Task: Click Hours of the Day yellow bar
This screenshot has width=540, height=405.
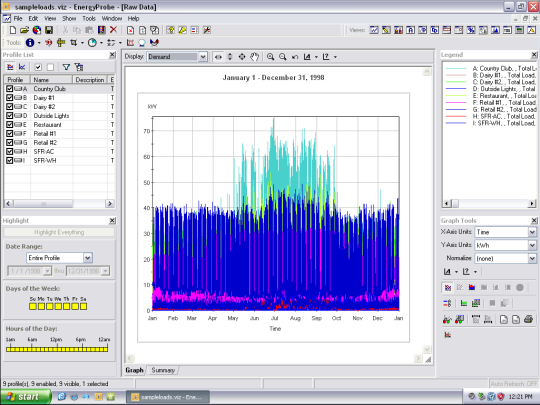Action: point(57,349)
